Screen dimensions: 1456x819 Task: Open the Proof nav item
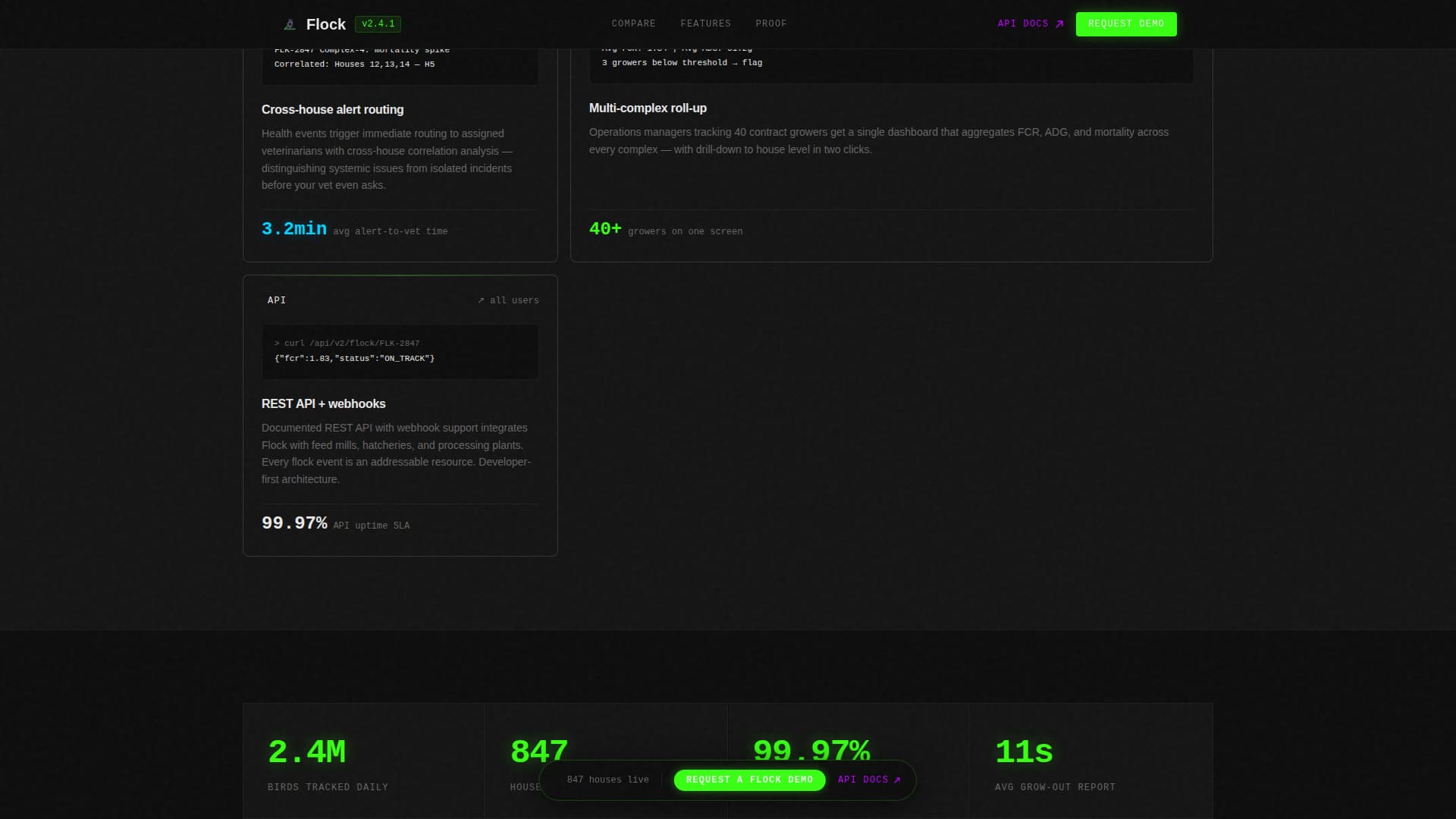[771, 24]
